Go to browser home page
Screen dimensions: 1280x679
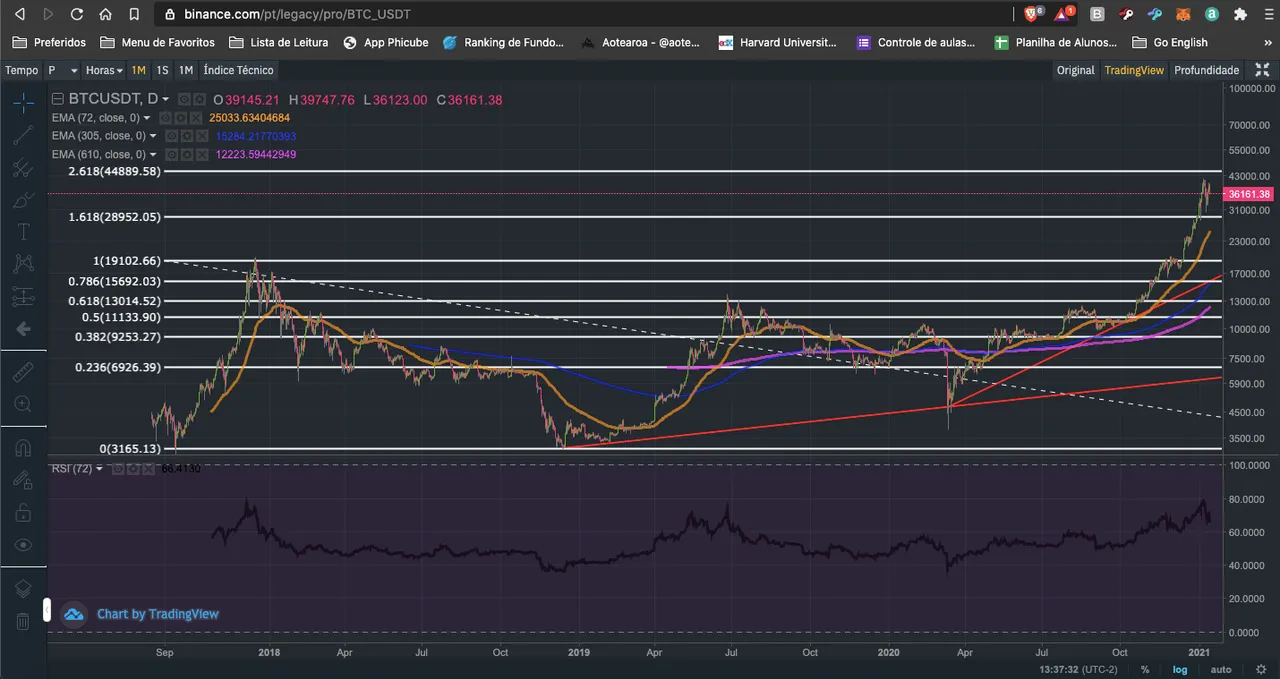tap(105, 14)
